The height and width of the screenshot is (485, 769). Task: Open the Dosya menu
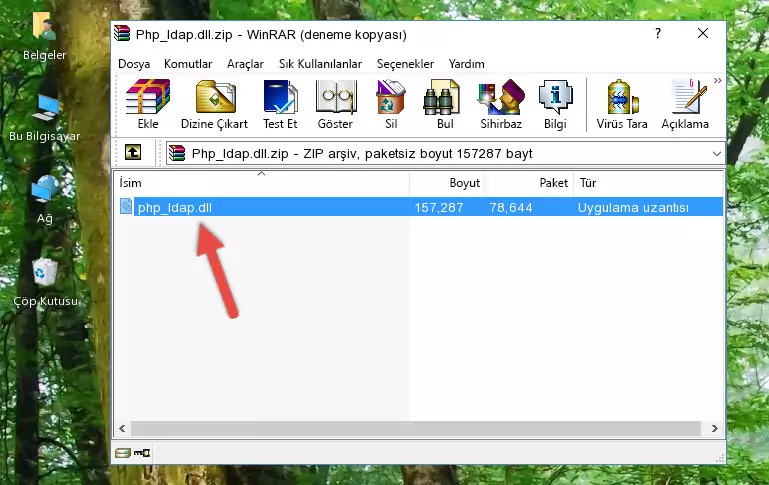[x=134, y=64]
